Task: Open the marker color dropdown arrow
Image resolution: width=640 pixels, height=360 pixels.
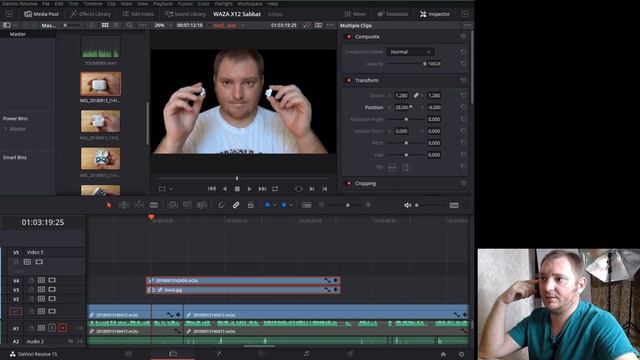Action: (x=291, y=205)
